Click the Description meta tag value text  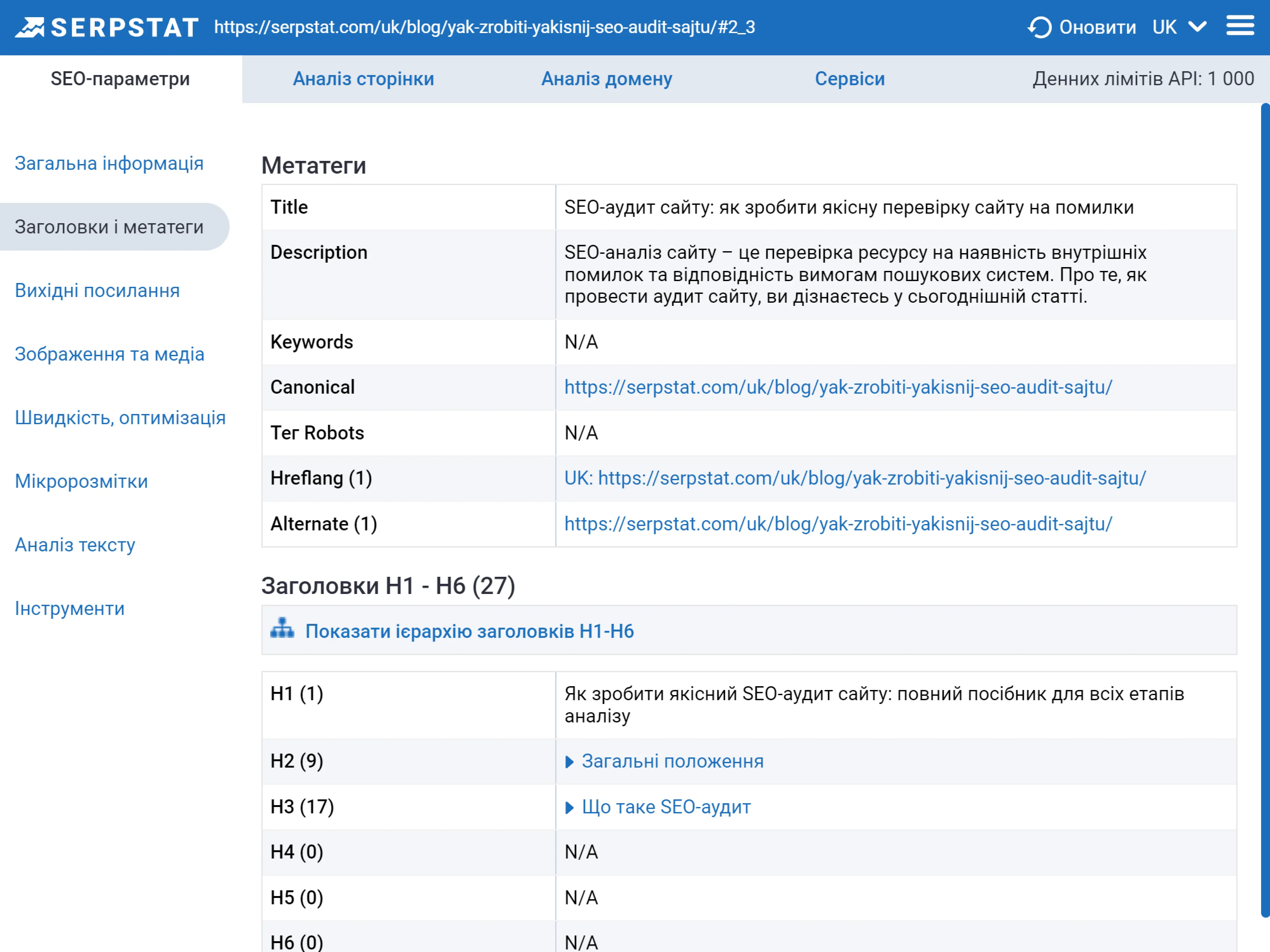(x=855, y=274)
